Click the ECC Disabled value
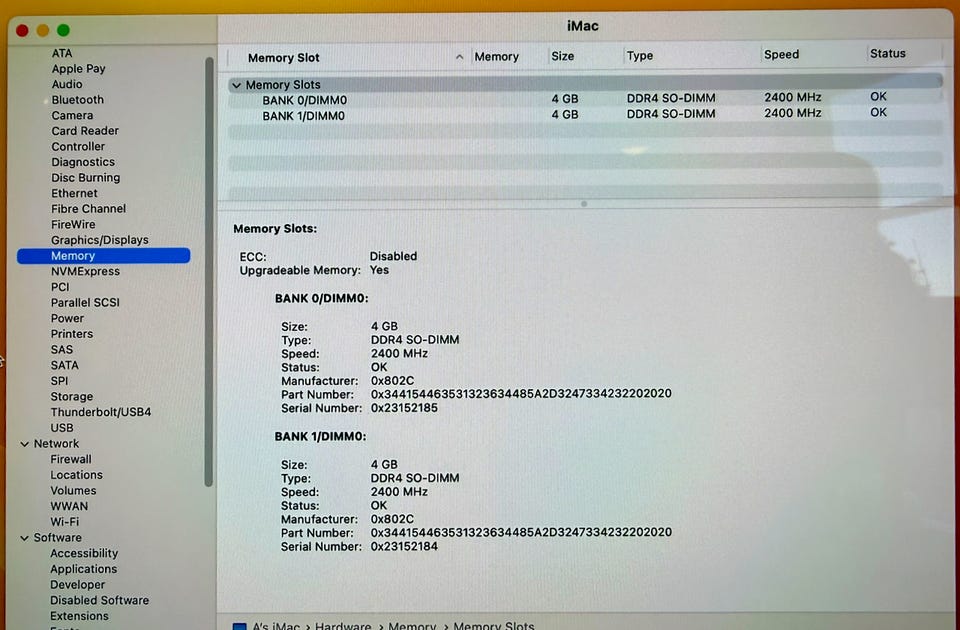This screenshot has width=960, height=630. click(393, 256)
